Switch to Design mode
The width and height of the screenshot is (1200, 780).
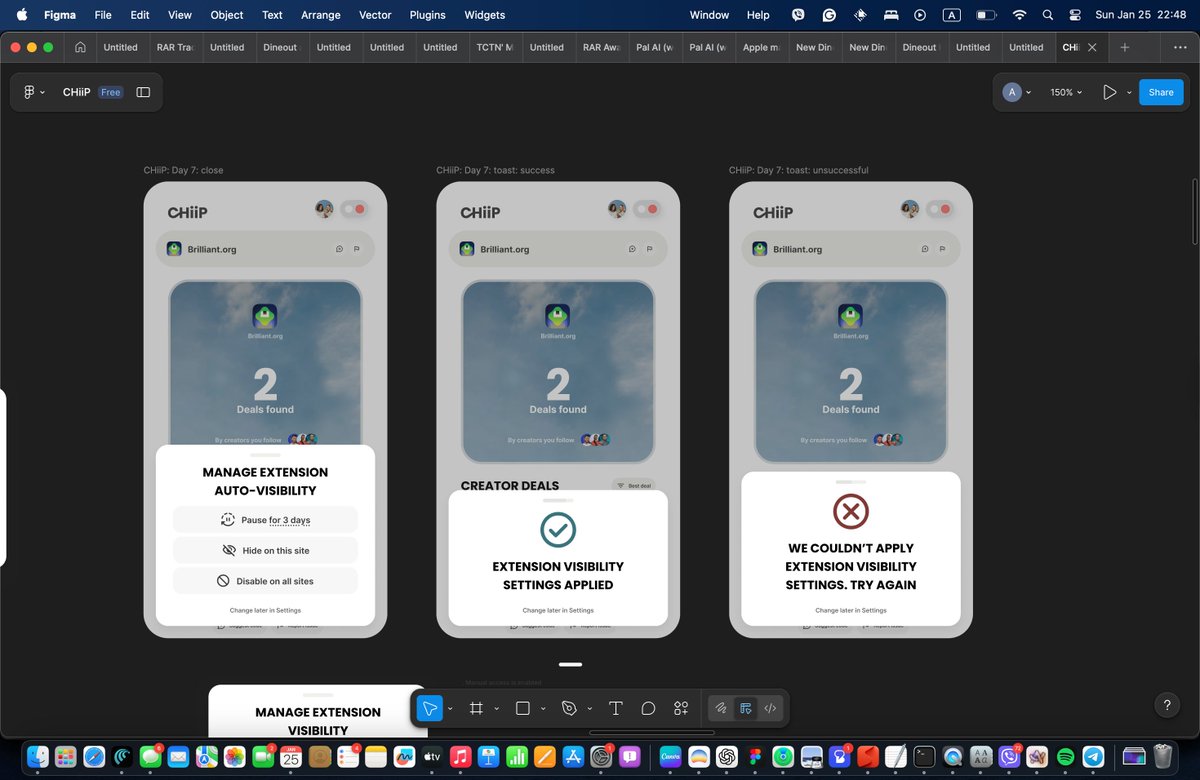click(745, 708)
